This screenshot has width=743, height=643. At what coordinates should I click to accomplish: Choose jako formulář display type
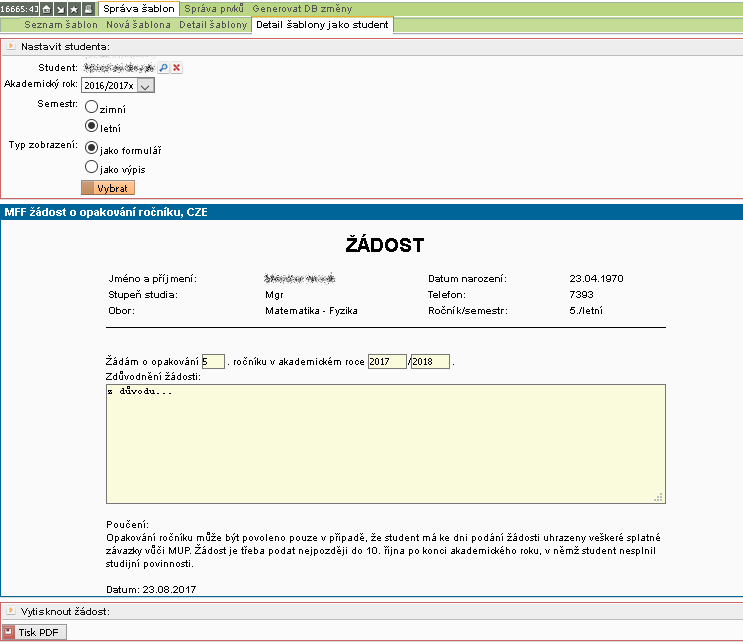coord(92,147)
